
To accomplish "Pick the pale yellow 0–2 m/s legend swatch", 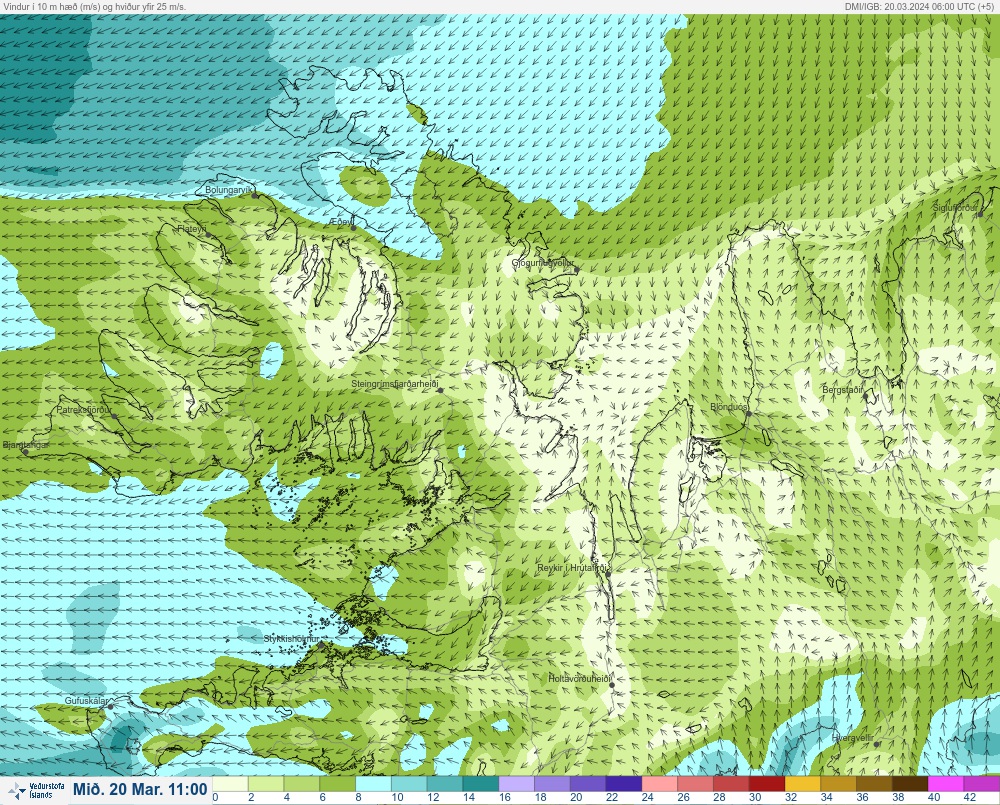I will (x=230, y=783).
